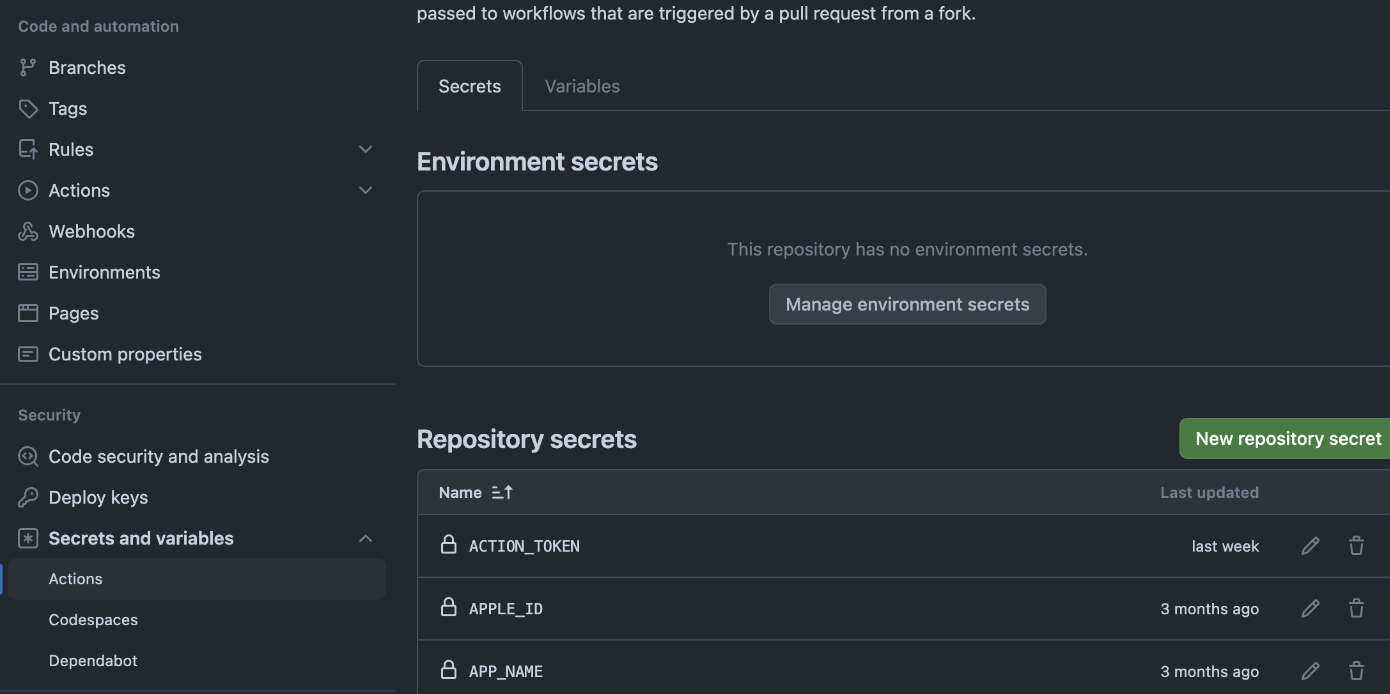Open Codespaces secrets page
The height and width of the screenshot is (694, 1390).
click(x=93, y=620)
